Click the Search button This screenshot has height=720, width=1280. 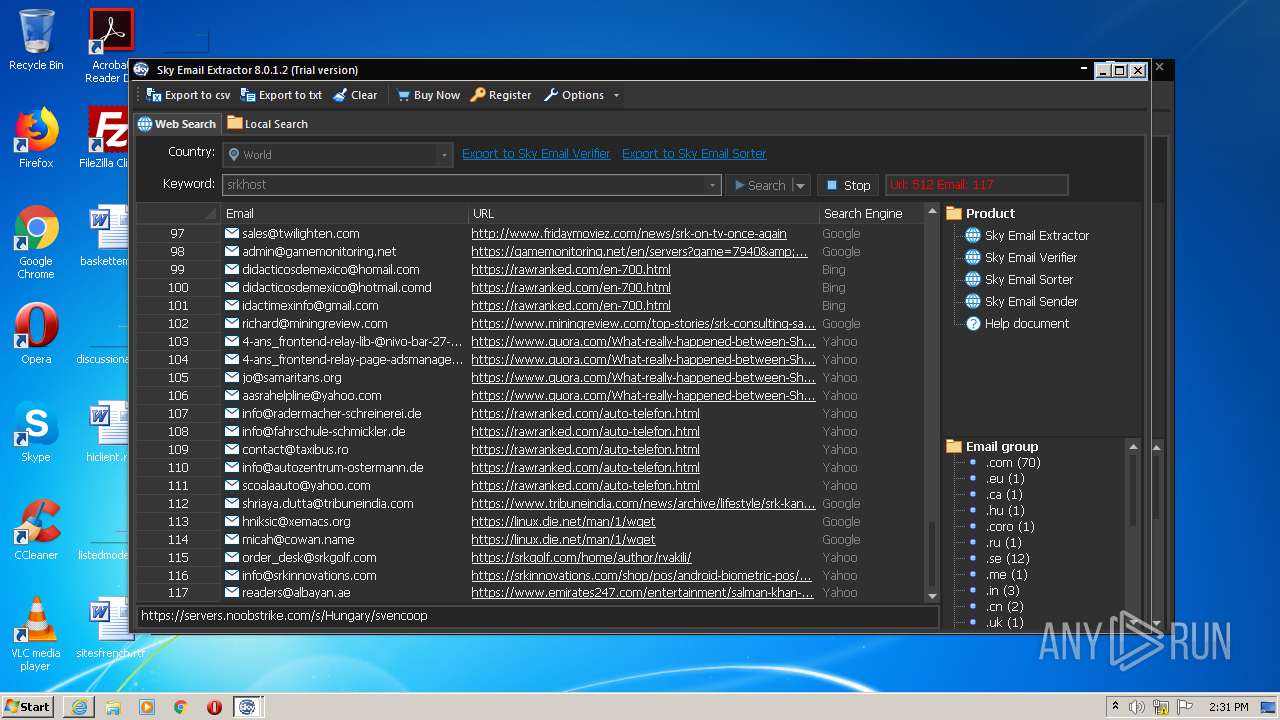pyautogui.click(x=759, y=185)
